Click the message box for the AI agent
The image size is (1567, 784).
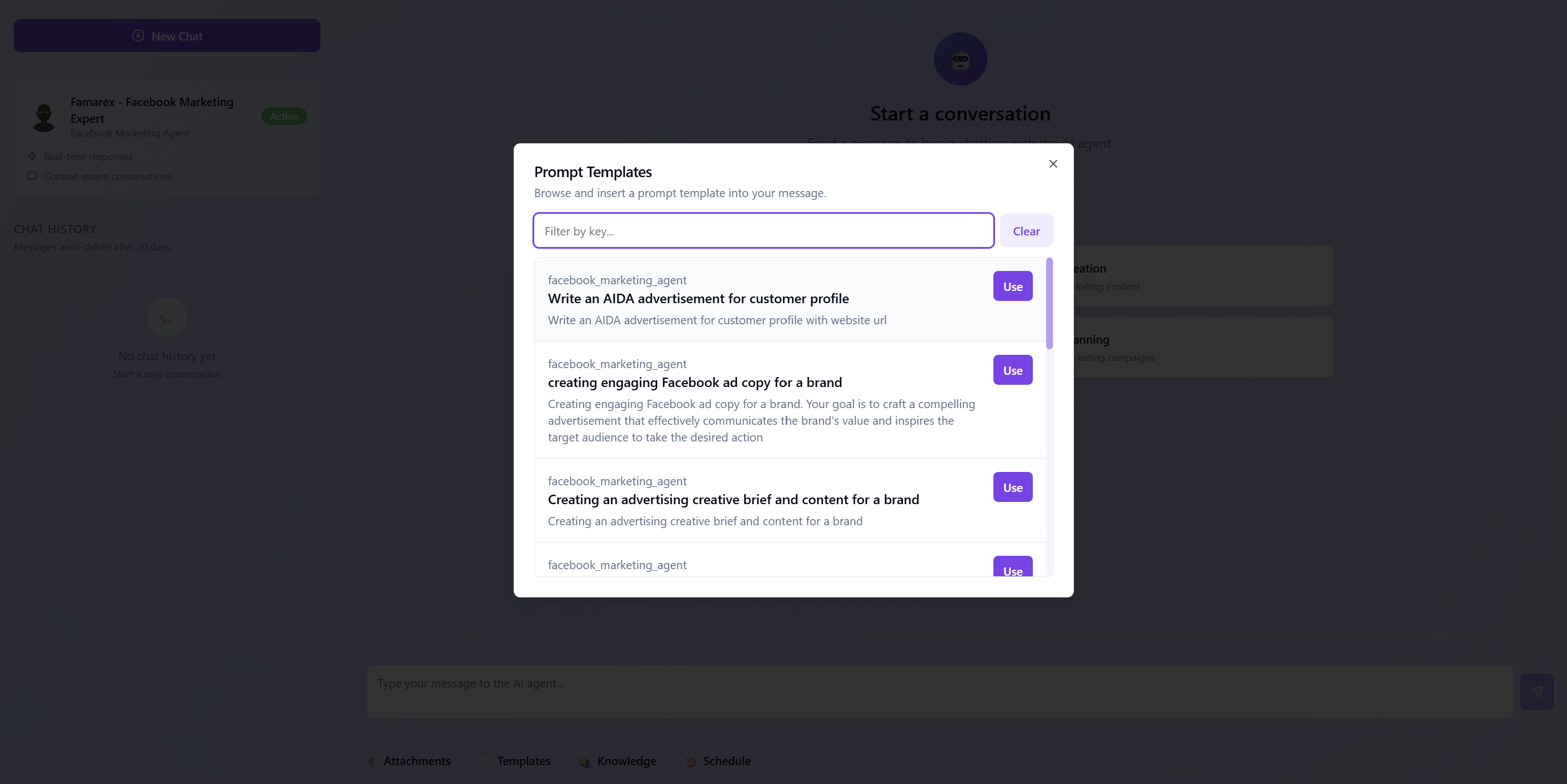tap(939, 691)
